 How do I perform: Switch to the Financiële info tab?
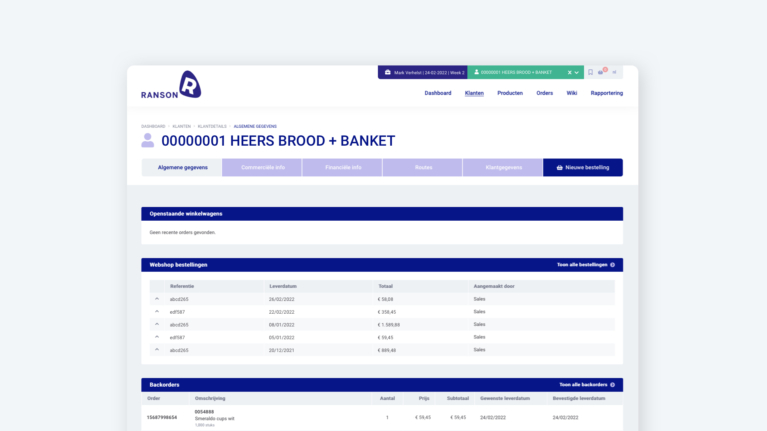(x=342, y=167)
